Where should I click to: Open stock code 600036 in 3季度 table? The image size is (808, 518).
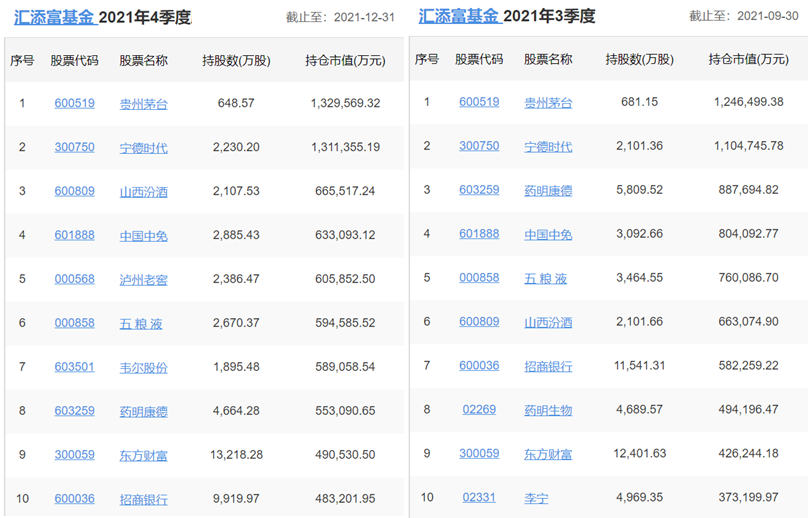479,365
